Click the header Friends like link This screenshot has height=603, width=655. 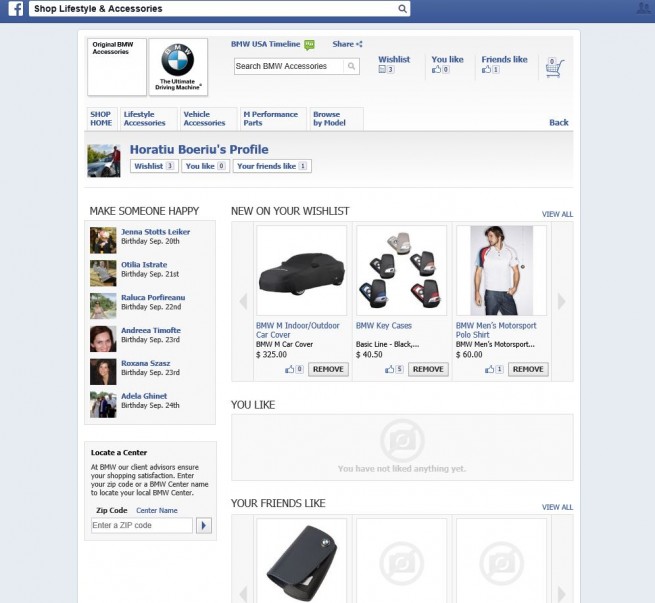click(x=504, y=59)
